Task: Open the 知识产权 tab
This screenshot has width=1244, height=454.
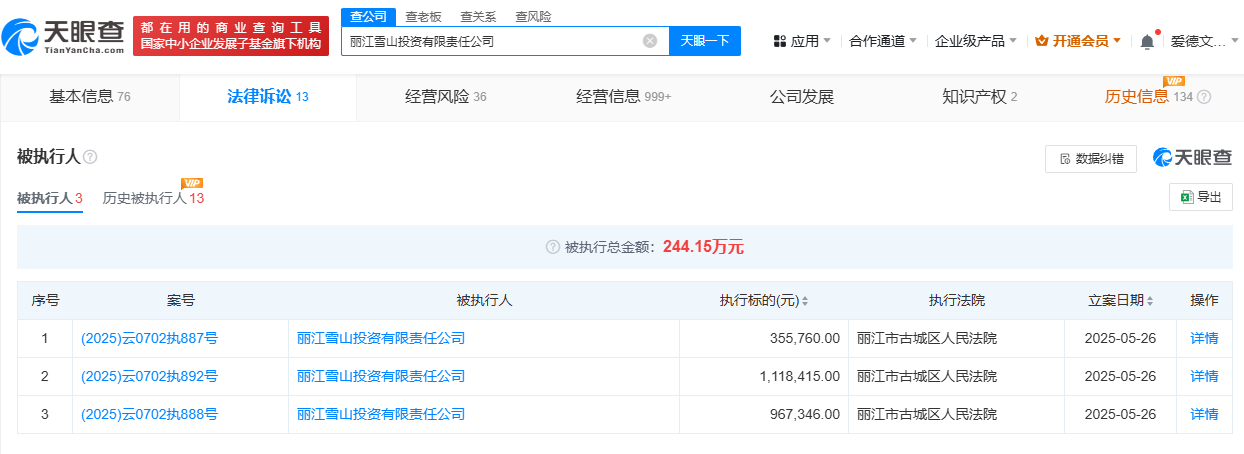Action: tap(979, 97)
